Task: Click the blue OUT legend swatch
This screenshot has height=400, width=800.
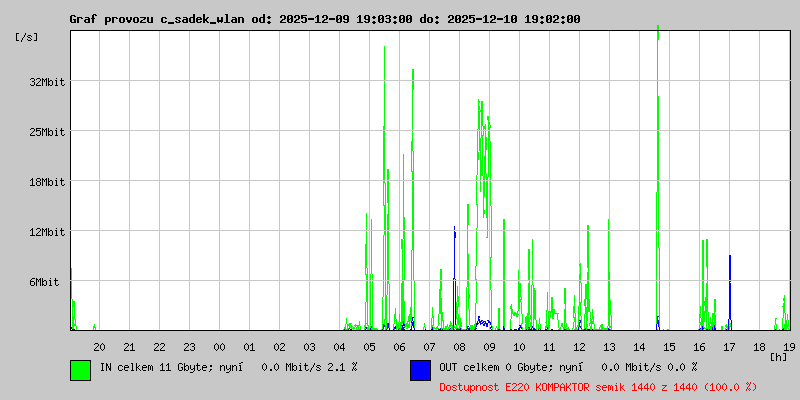Action: (420, 370)
